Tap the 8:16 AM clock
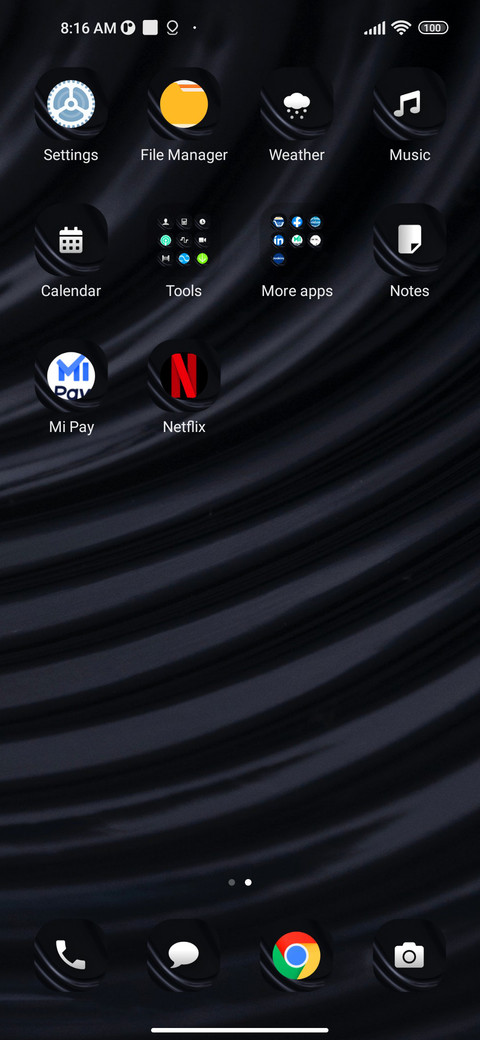 88,28
